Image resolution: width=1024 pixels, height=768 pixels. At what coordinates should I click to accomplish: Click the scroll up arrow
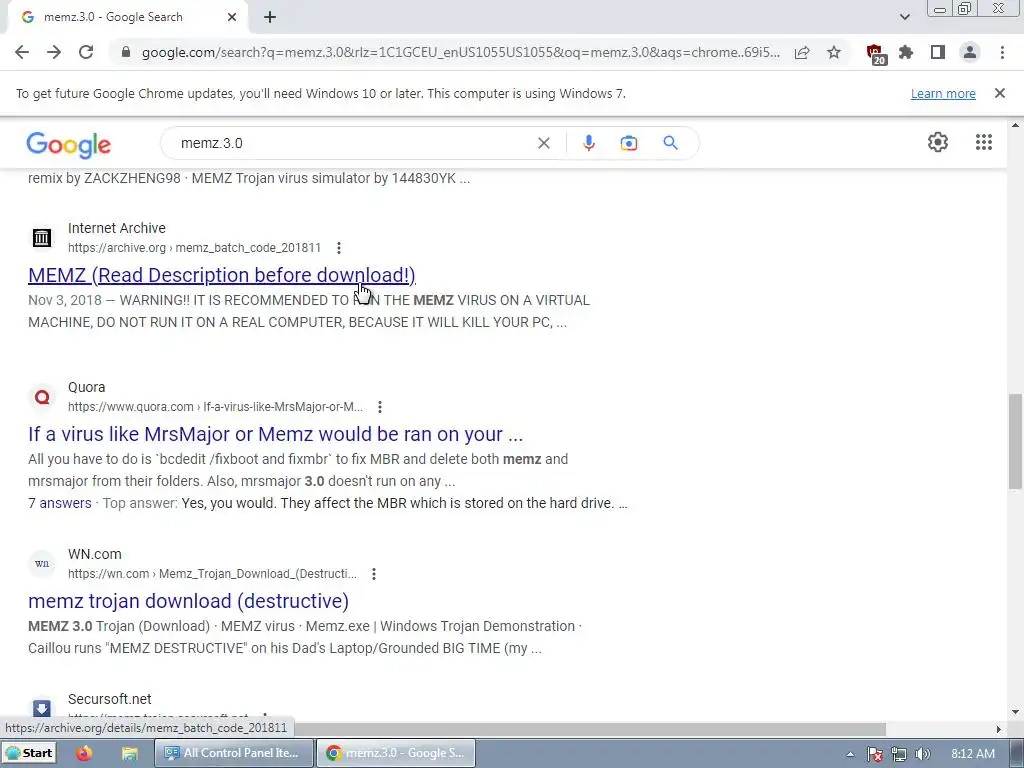pos(1015,125)
